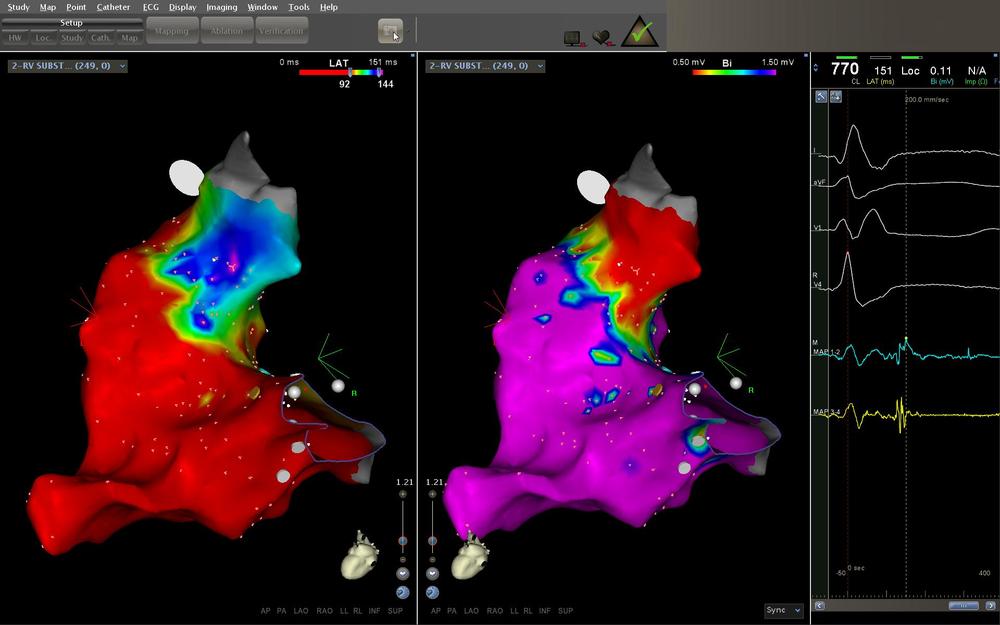Image resolution: width=1000 pixels, height=625 pixels.
Task: Expand the Sync dropdown
Action: (x=783, y=610)
